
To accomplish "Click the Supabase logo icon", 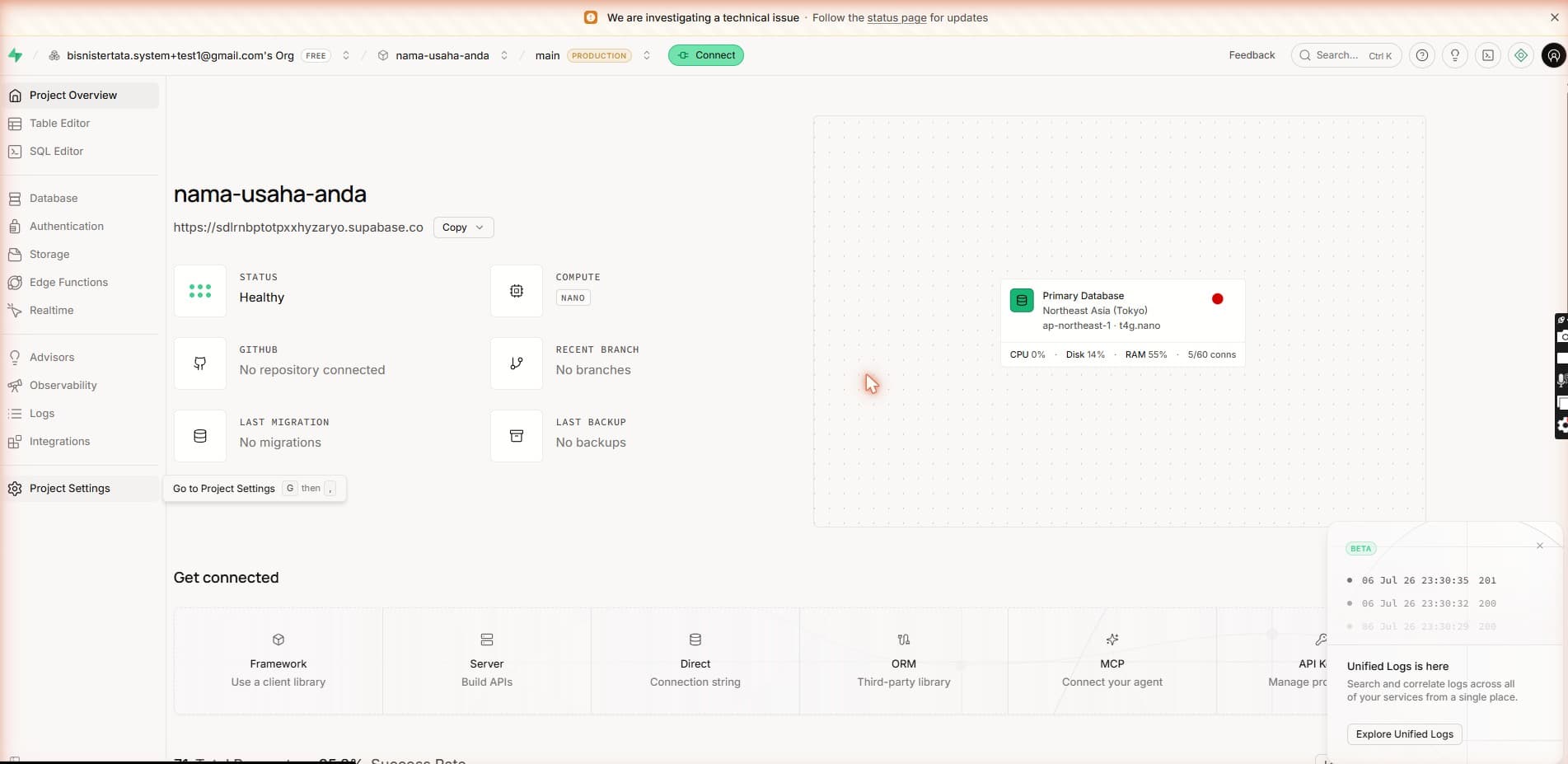I will tap(16, 55).
